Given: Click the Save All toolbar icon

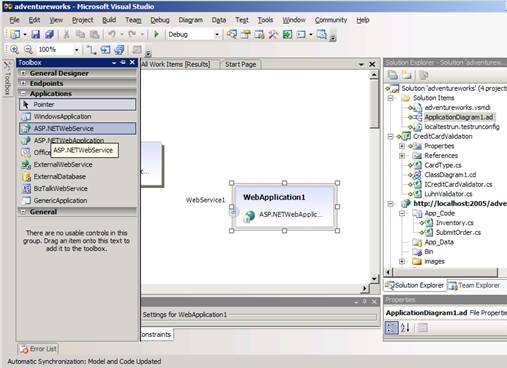Looking at the screenshot, I should [49, 34].
